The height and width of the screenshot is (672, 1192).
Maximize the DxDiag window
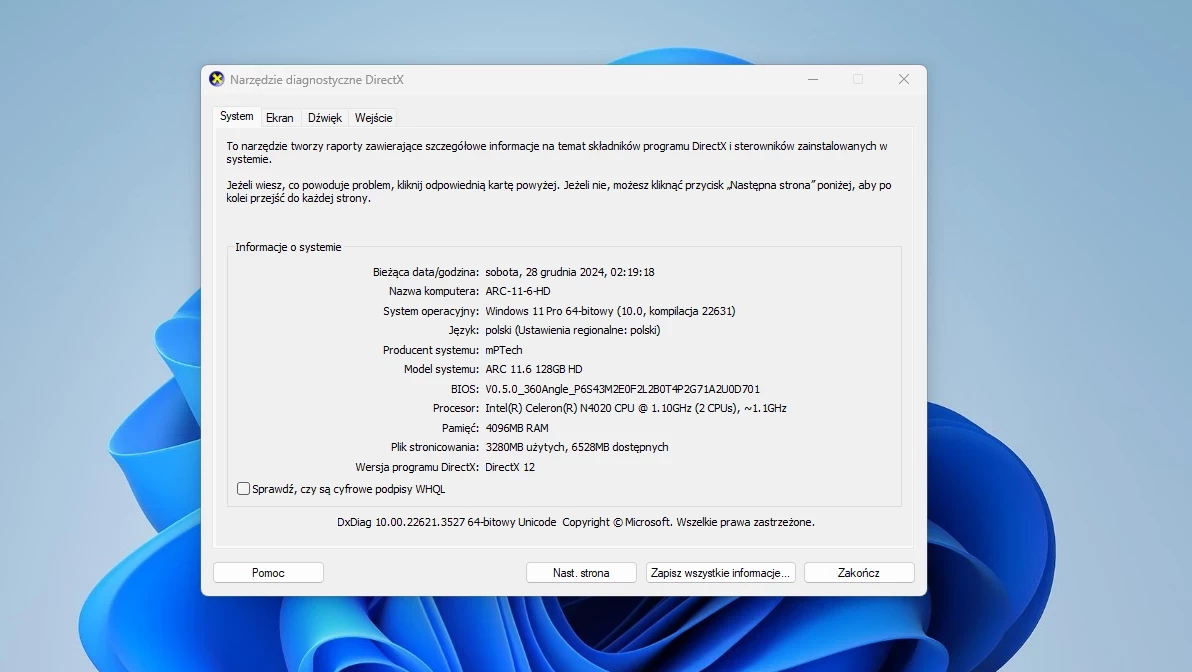point(857,79)
